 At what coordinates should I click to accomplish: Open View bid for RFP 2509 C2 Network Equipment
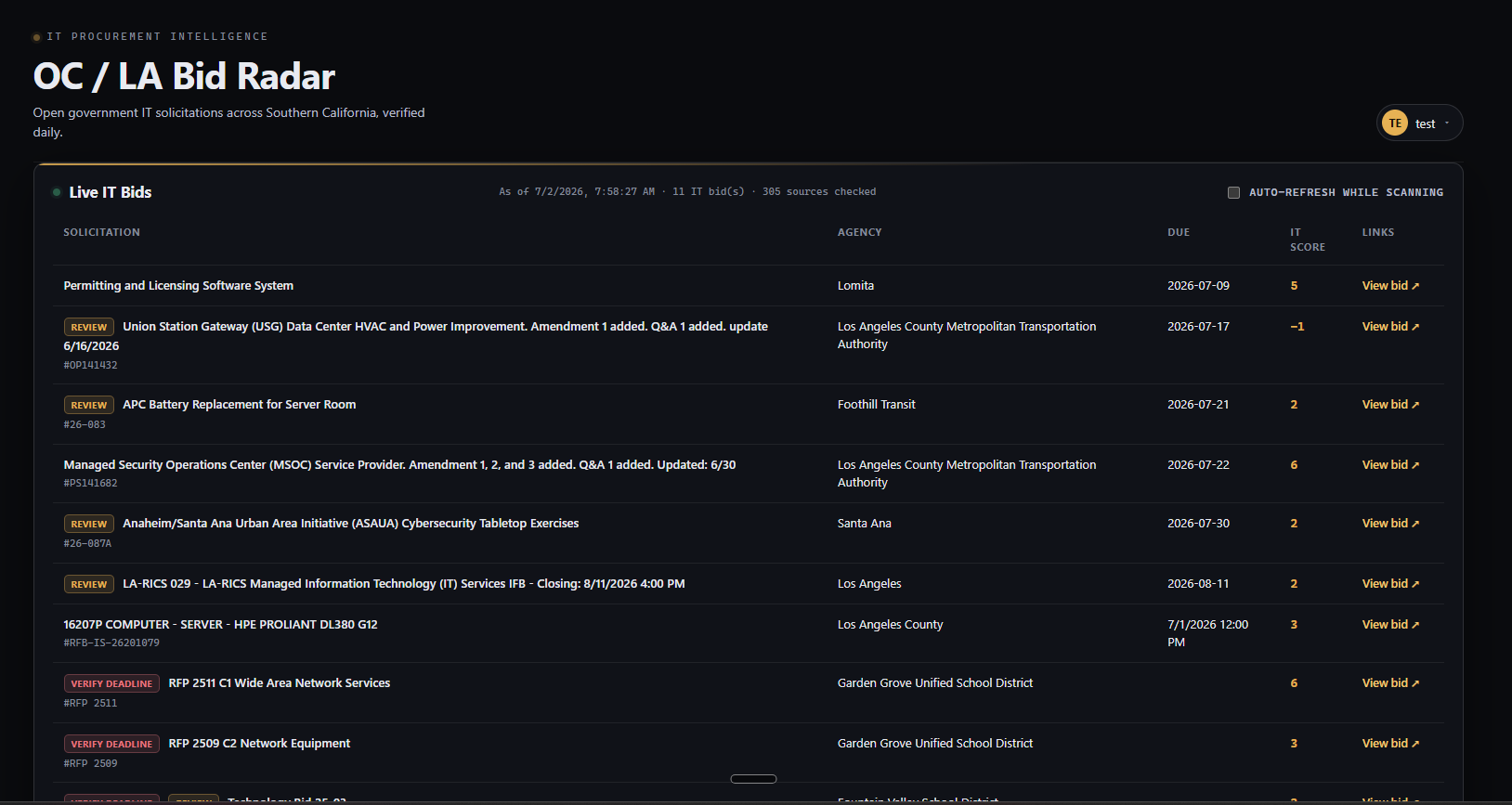[x=1390, y=744]
